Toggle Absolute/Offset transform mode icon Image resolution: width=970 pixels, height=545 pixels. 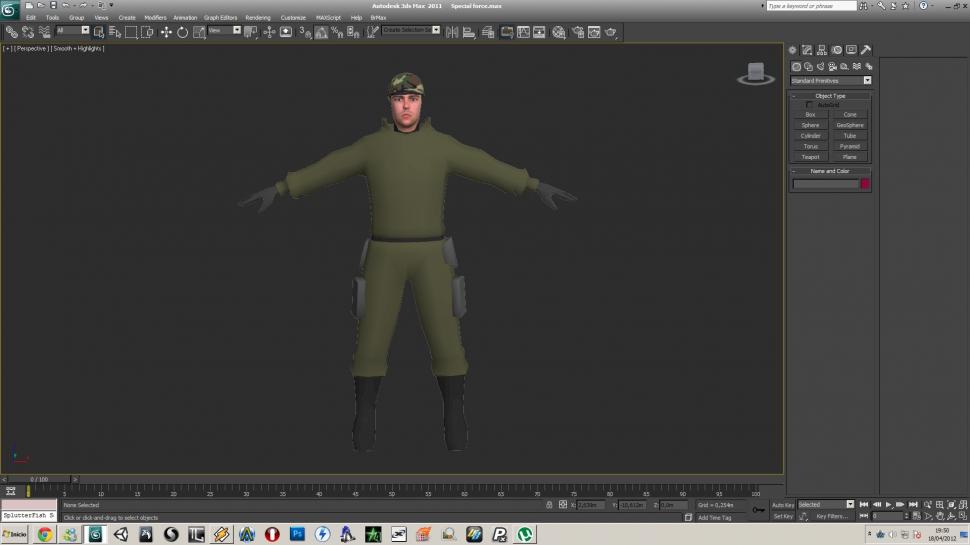tap(563, 505)
